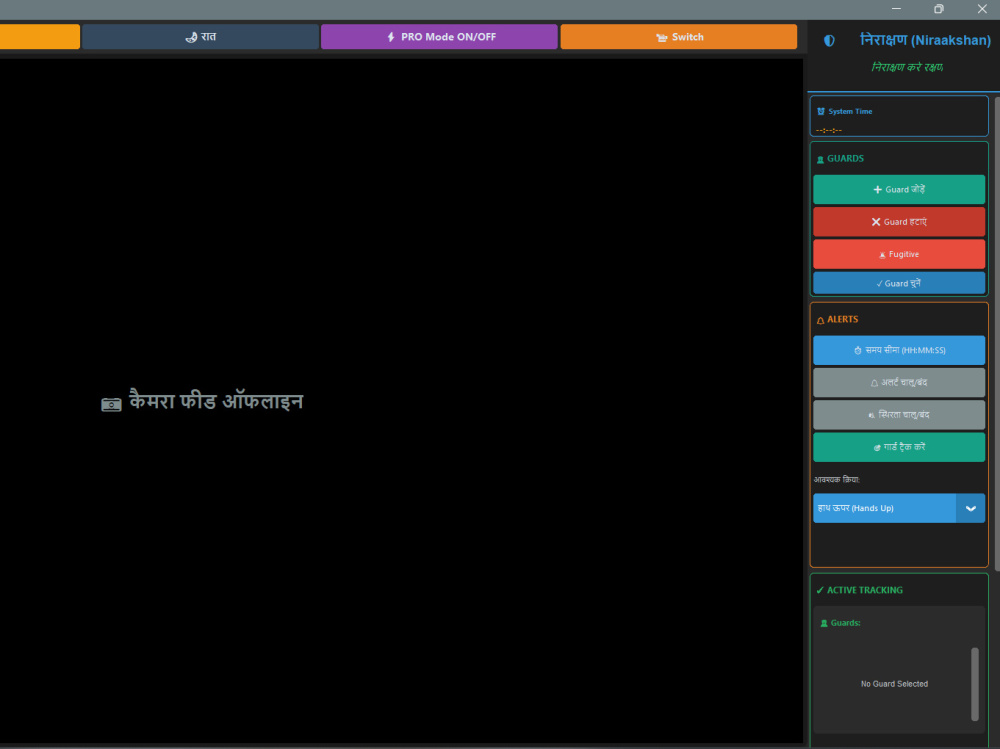Click the timer icon on समय सीमा button
Screen dimensions: 1000x749
858,350
